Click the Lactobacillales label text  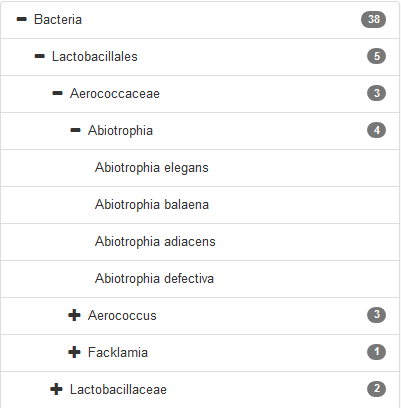95,57
